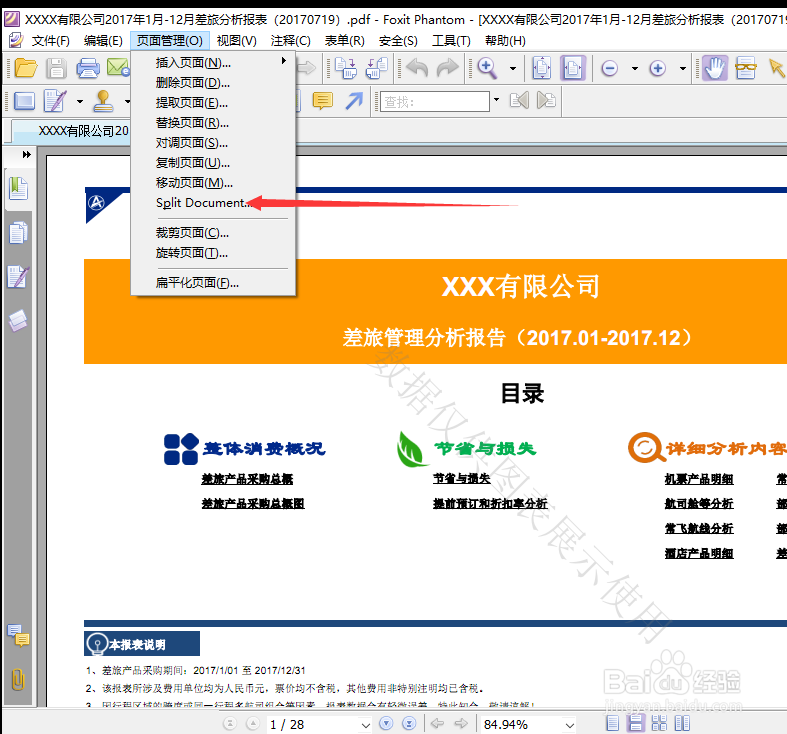Open the 节省与损失 link
This screenshot has height=734, width=787.
[462, 479]
